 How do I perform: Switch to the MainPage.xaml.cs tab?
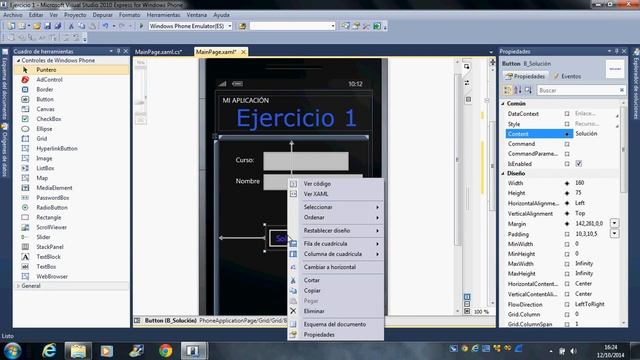click(158, 52)
